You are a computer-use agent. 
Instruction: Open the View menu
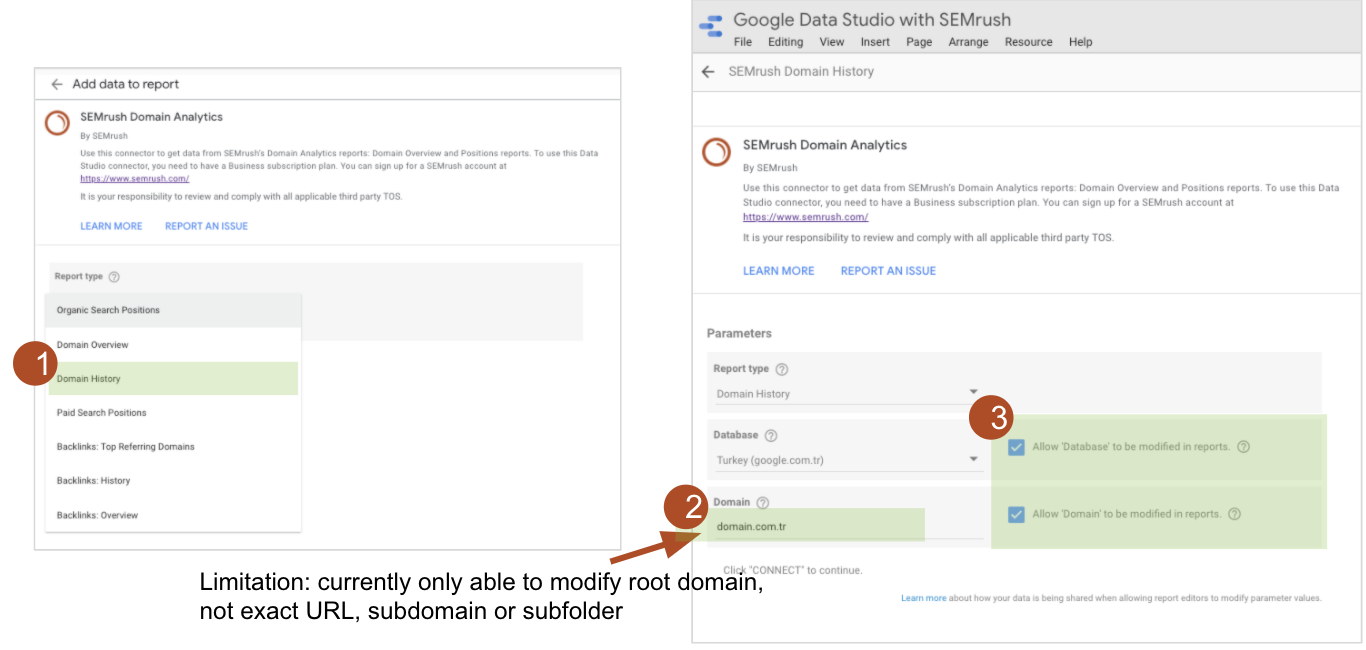[832, 42]
